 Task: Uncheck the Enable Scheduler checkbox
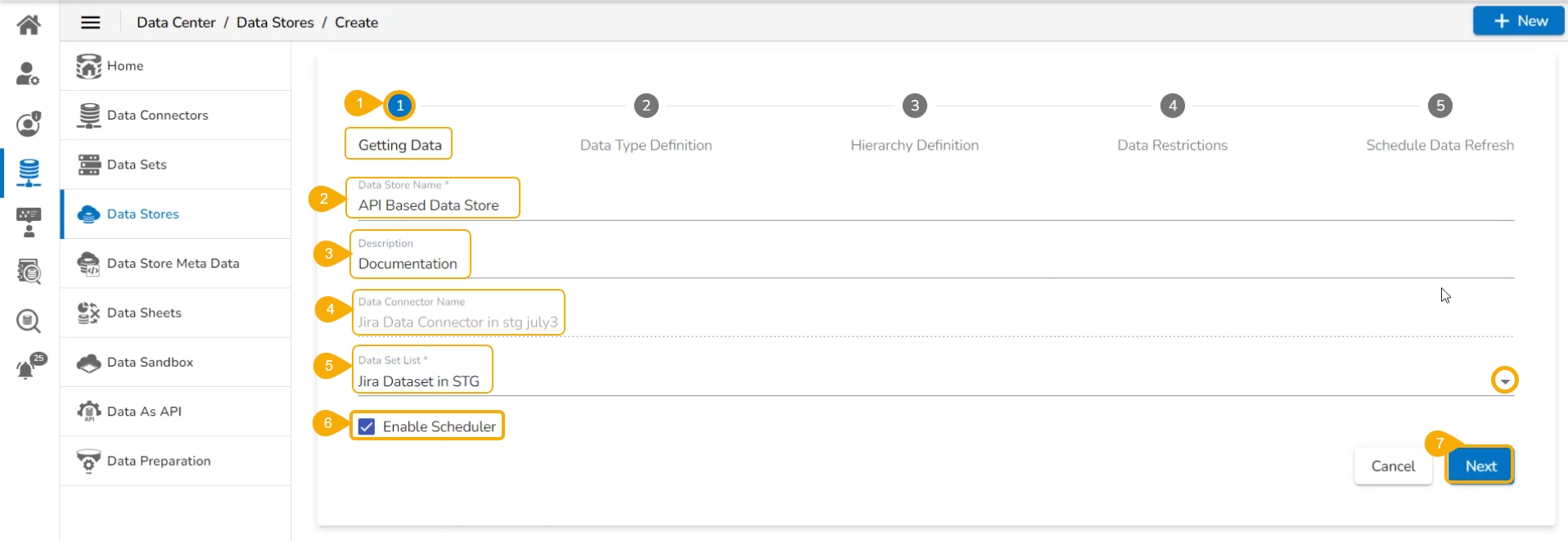(x=367, y=426)
